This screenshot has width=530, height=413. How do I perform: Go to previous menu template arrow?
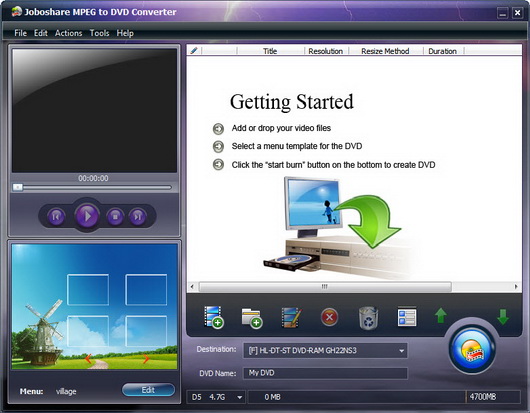tap(88, 358)
